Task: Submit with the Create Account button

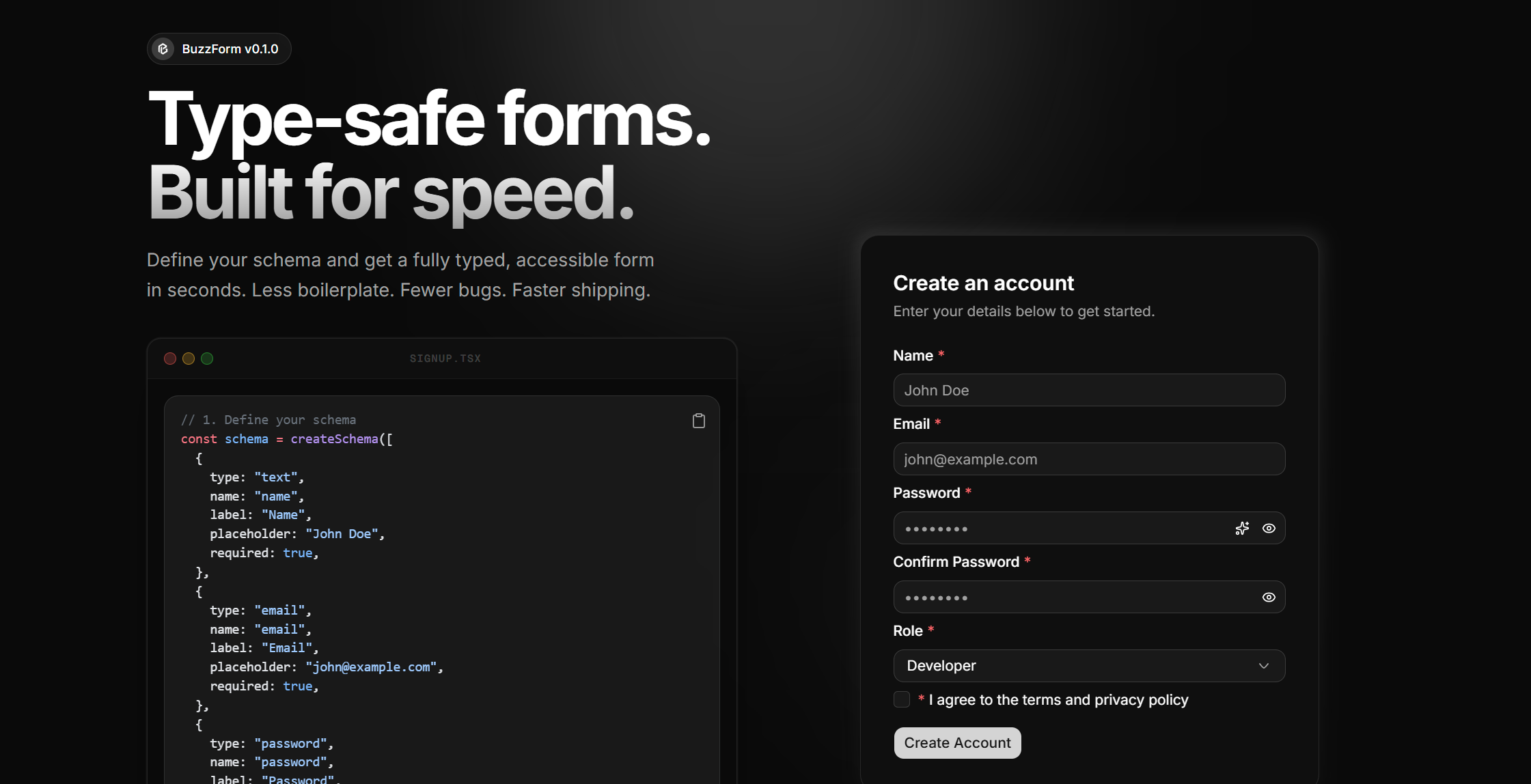Action: coord(957,743)
